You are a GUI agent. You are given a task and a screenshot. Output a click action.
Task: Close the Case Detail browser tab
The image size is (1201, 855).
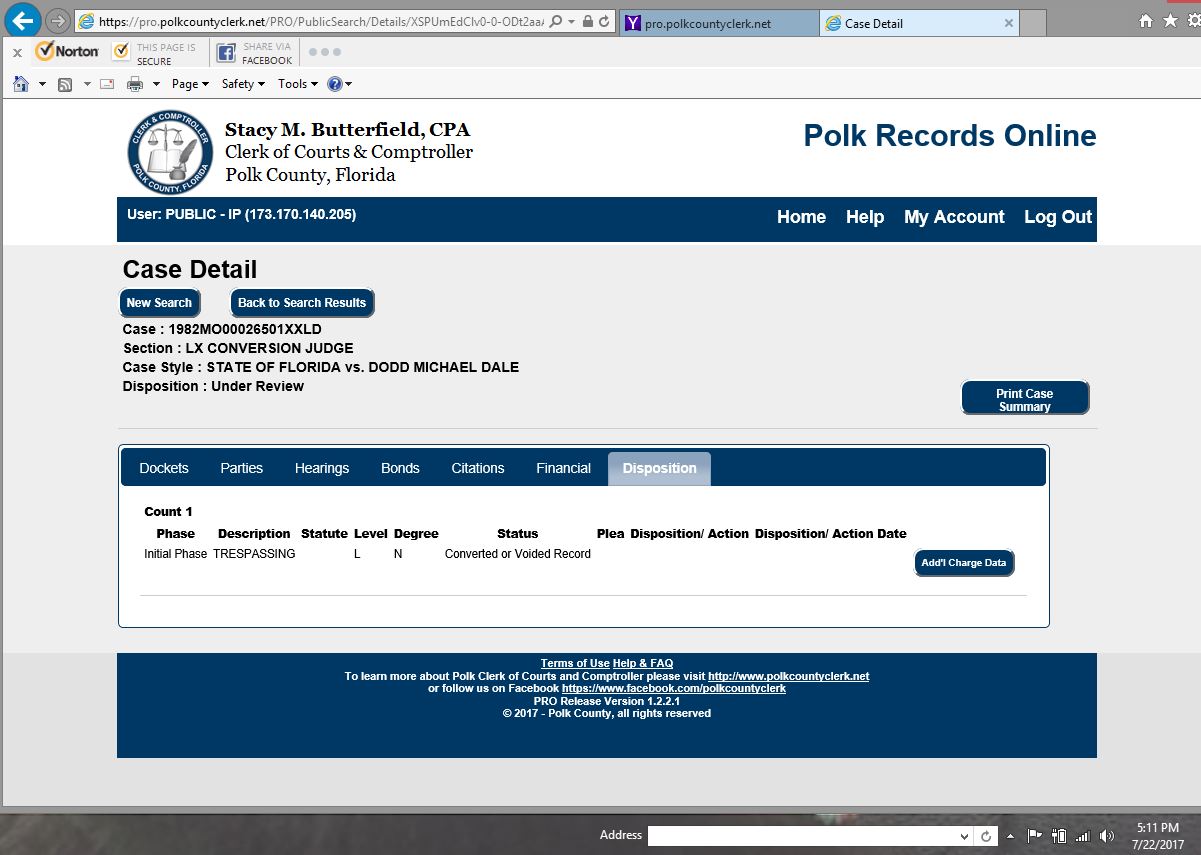[1008, 23]
